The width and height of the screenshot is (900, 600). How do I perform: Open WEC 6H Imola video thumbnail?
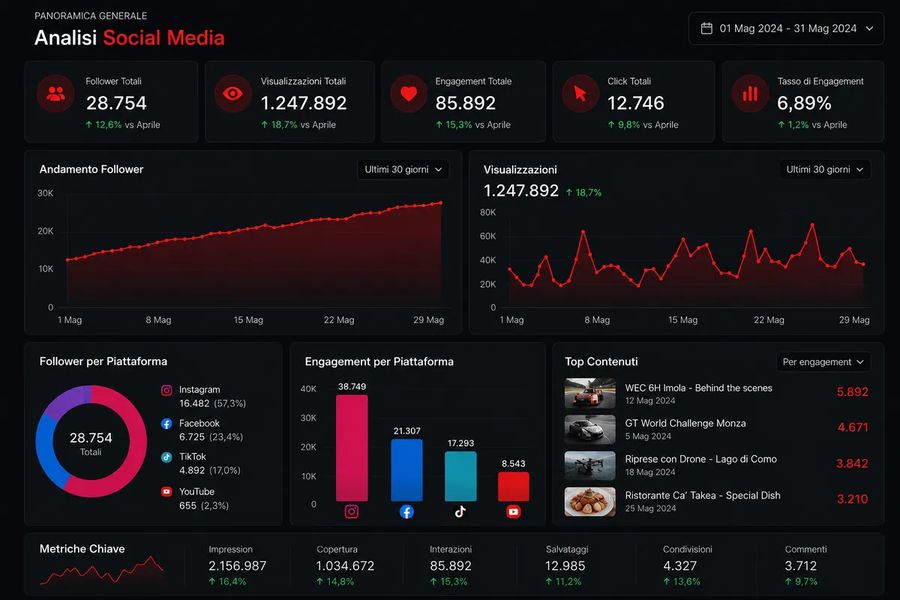pyautogui.click(x=589, y=393)
